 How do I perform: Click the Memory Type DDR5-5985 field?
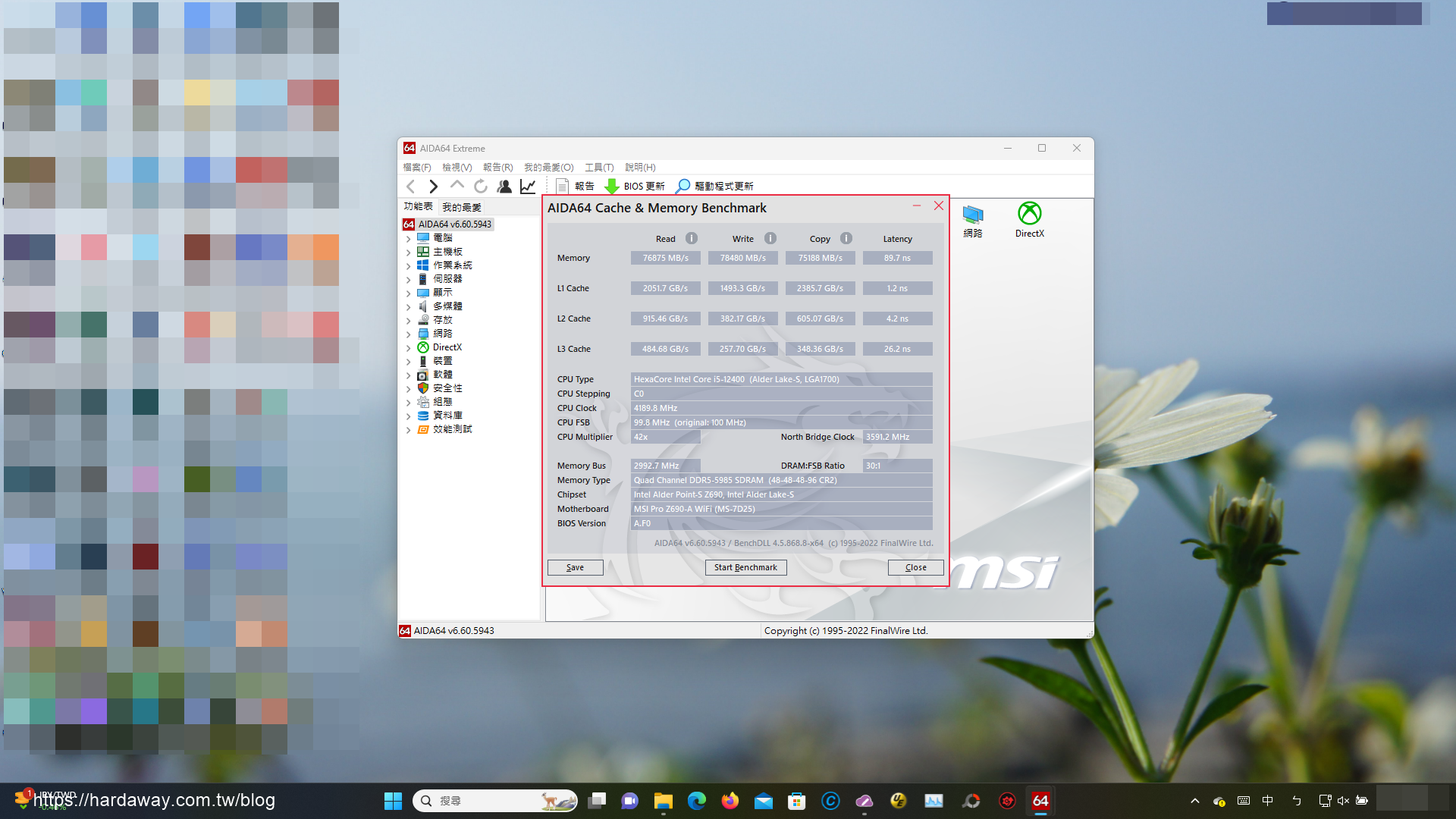[781, 480]
